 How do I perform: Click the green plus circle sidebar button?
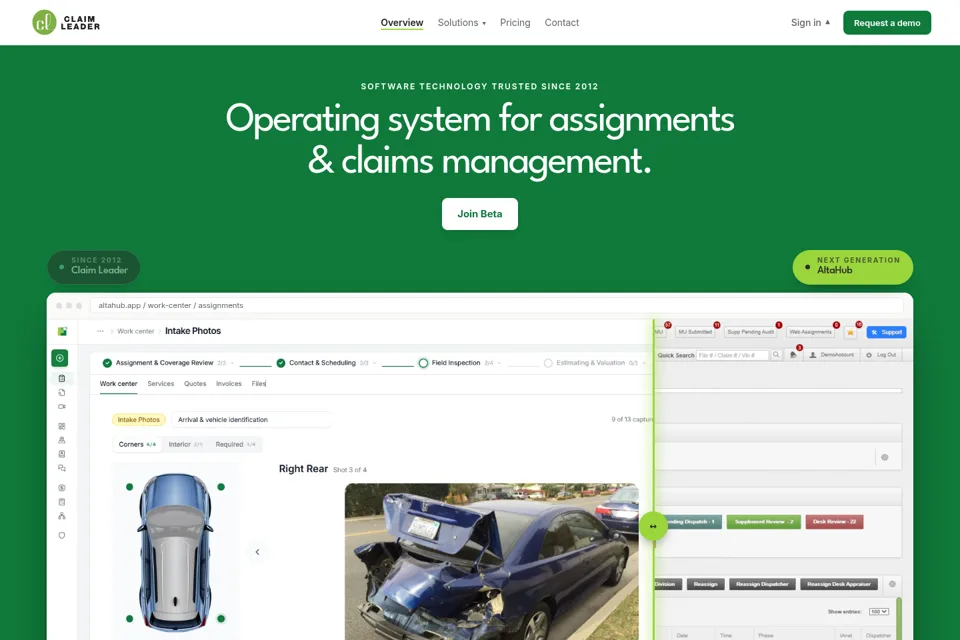click(x=60, y=358)
